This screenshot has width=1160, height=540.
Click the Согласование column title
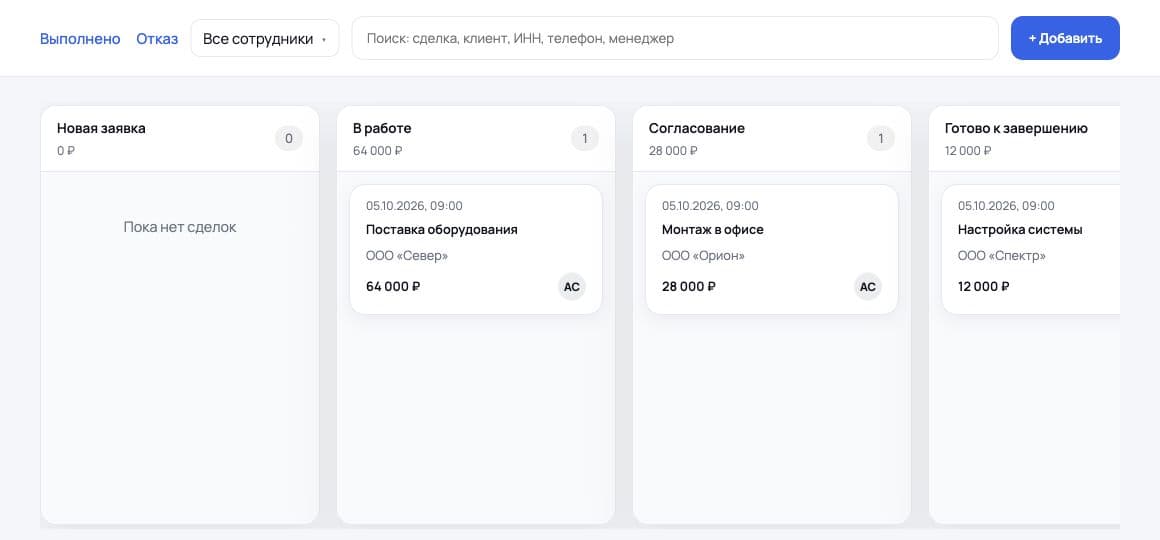pos(697,128)
